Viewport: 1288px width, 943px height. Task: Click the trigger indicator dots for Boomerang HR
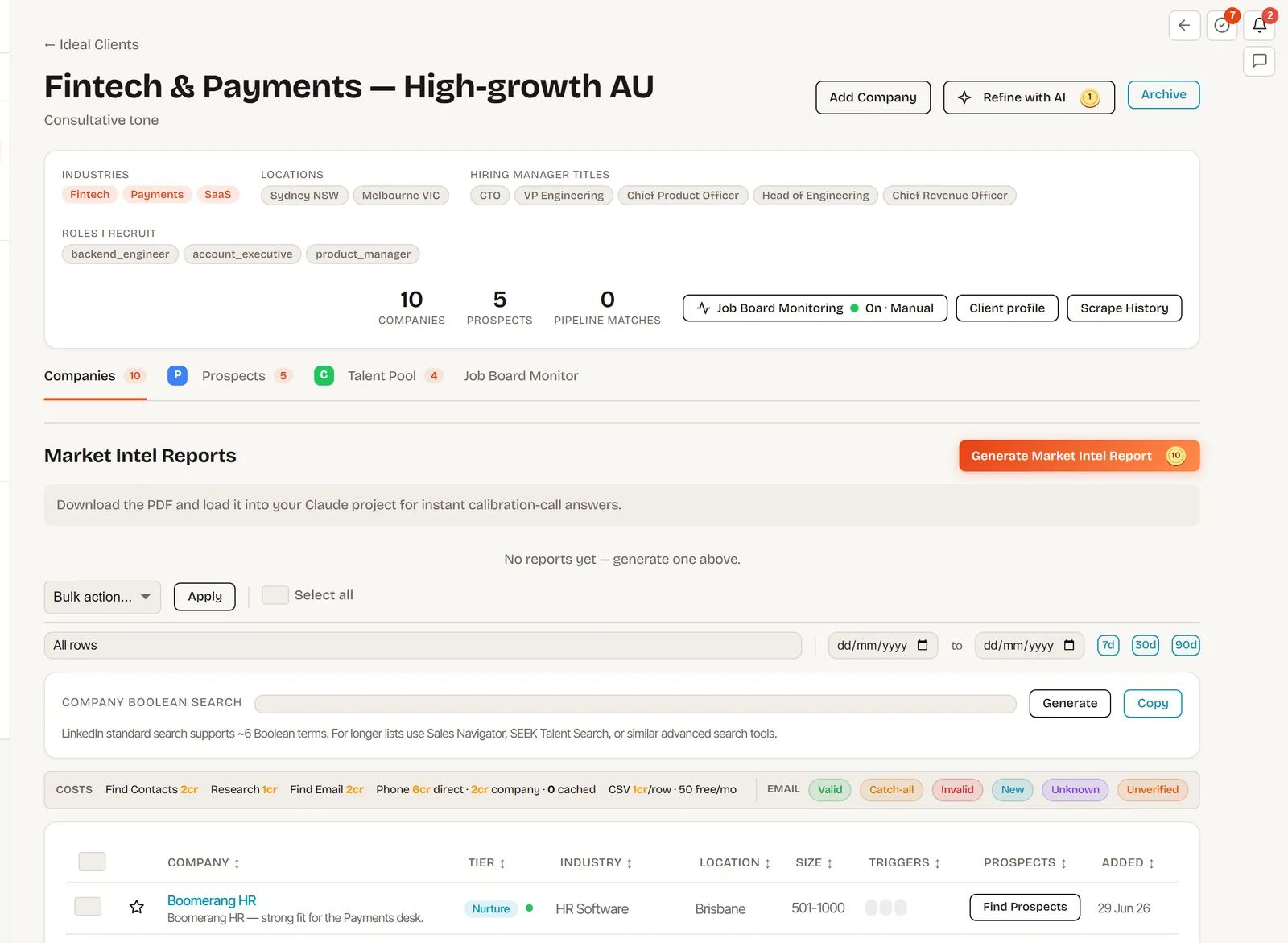885,908
